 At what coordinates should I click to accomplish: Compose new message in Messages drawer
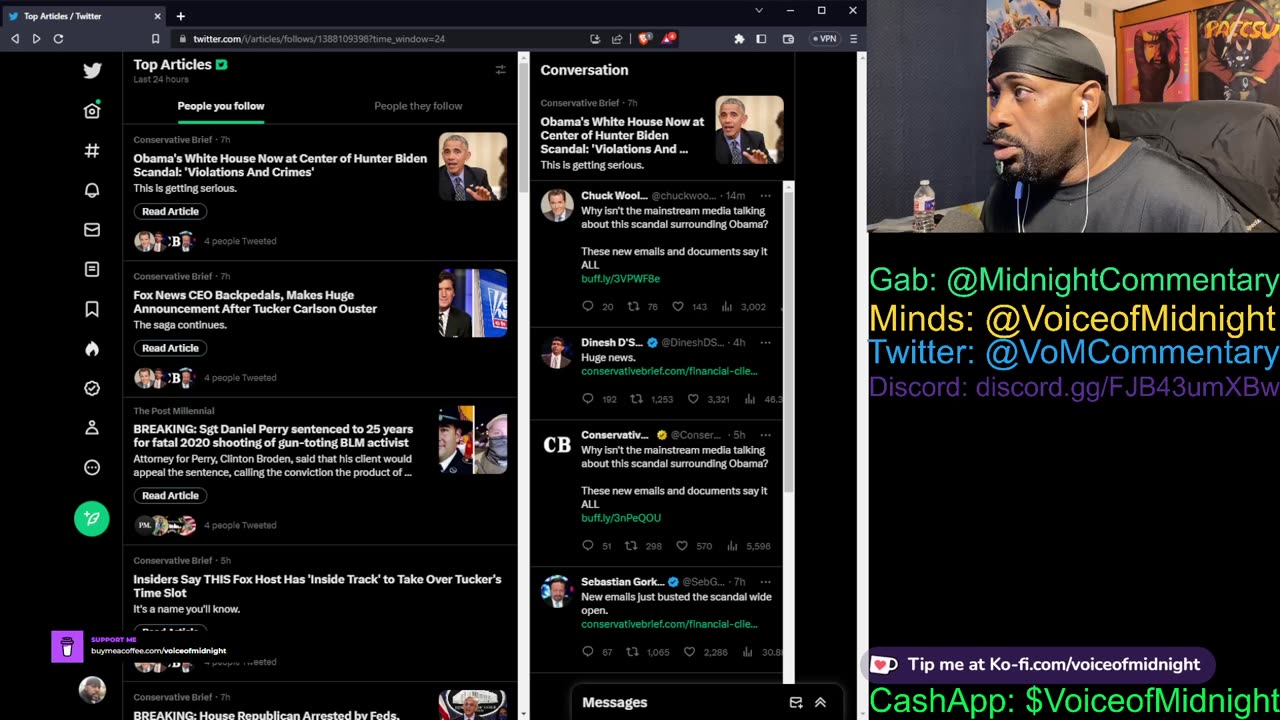coord(796,703)
